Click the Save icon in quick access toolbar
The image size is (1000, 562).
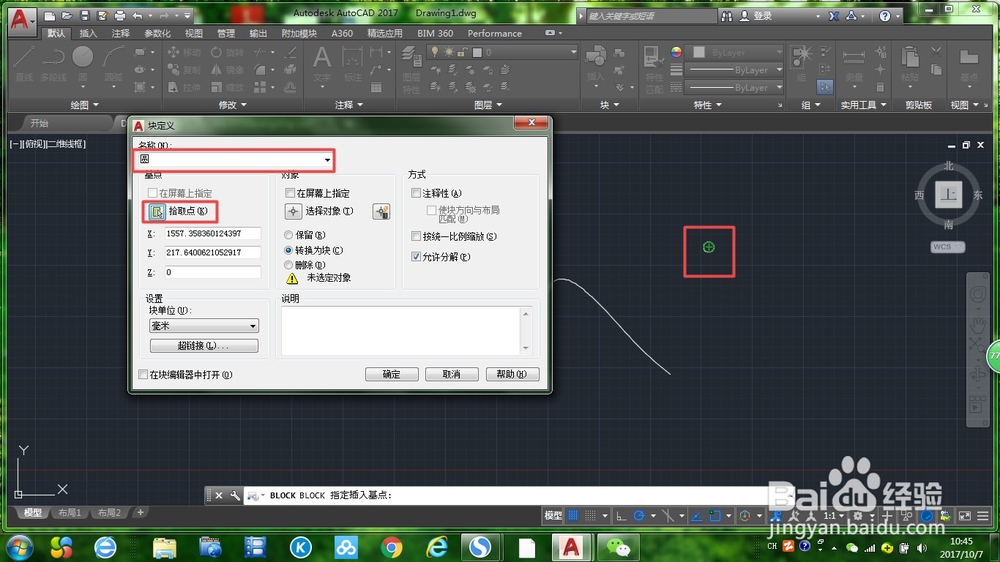point(84,15)
